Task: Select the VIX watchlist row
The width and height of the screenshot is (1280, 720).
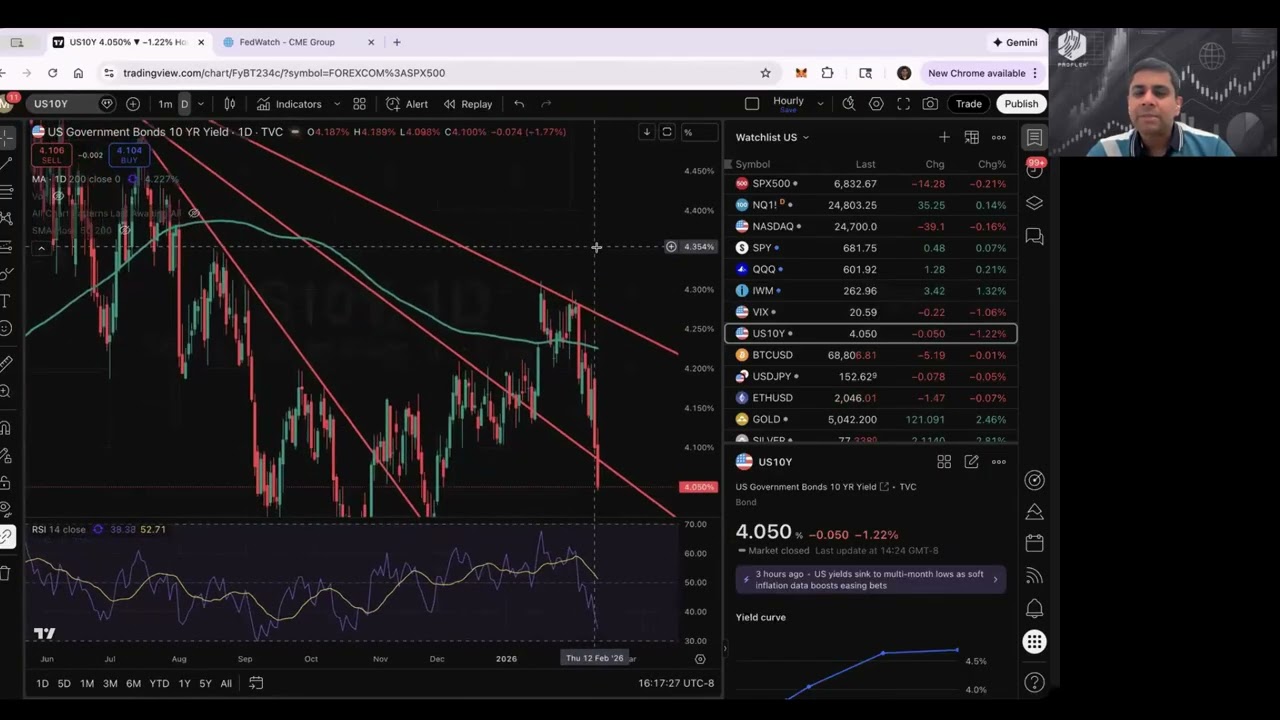Action: [871, 312]
